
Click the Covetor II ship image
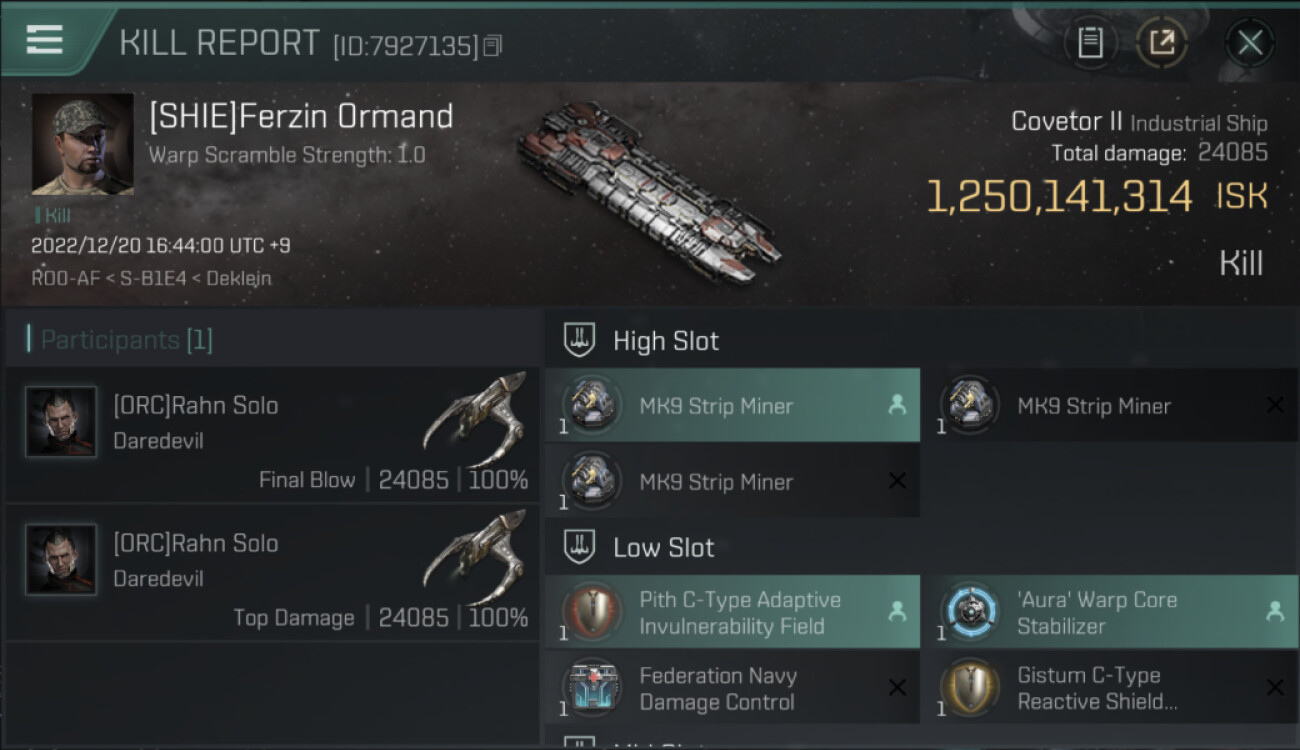(x=648, y=190)
